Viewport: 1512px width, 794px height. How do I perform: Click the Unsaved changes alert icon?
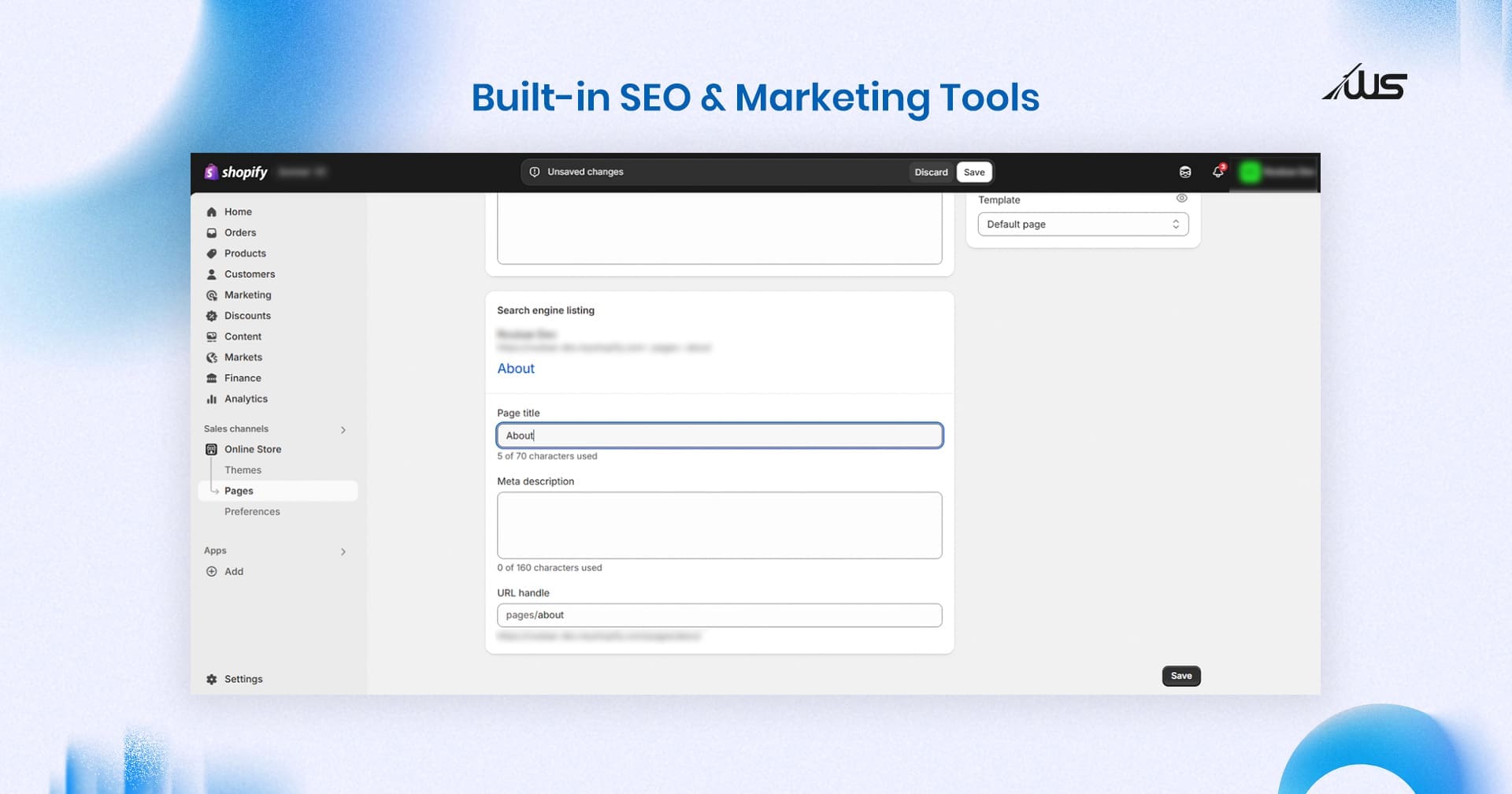[x=535, y=172]
